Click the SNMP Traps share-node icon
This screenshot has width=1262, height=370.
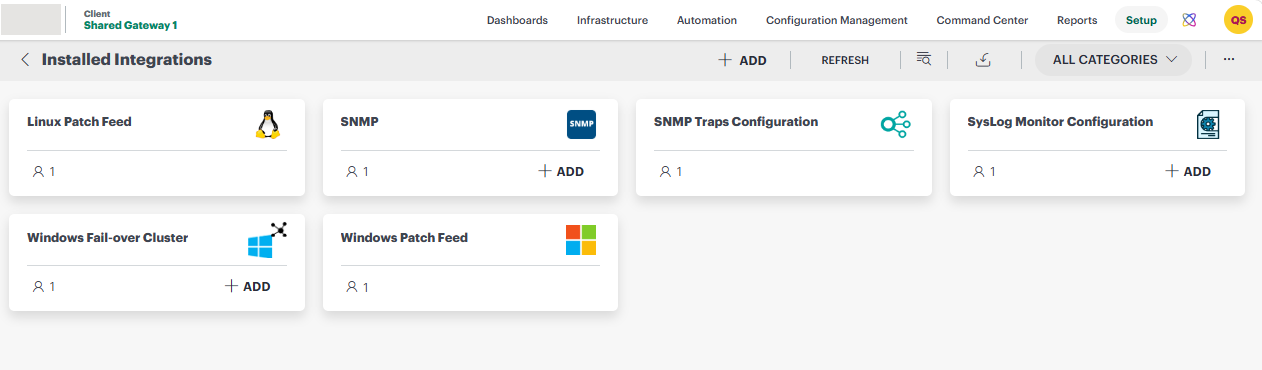click(x=895, y=125)
